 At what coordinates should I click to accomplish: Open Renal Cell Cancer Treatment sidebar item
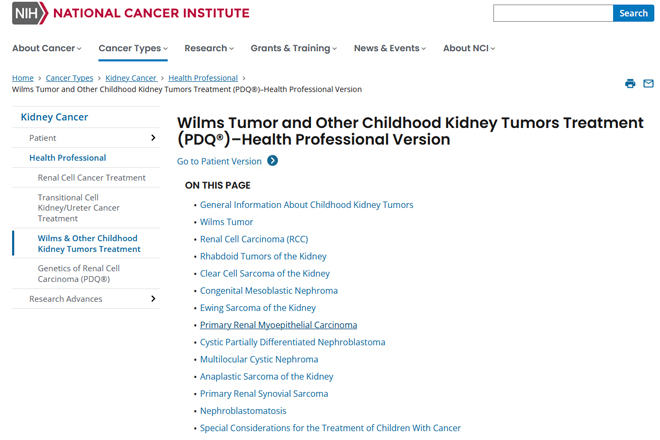[x=91, y=178]
